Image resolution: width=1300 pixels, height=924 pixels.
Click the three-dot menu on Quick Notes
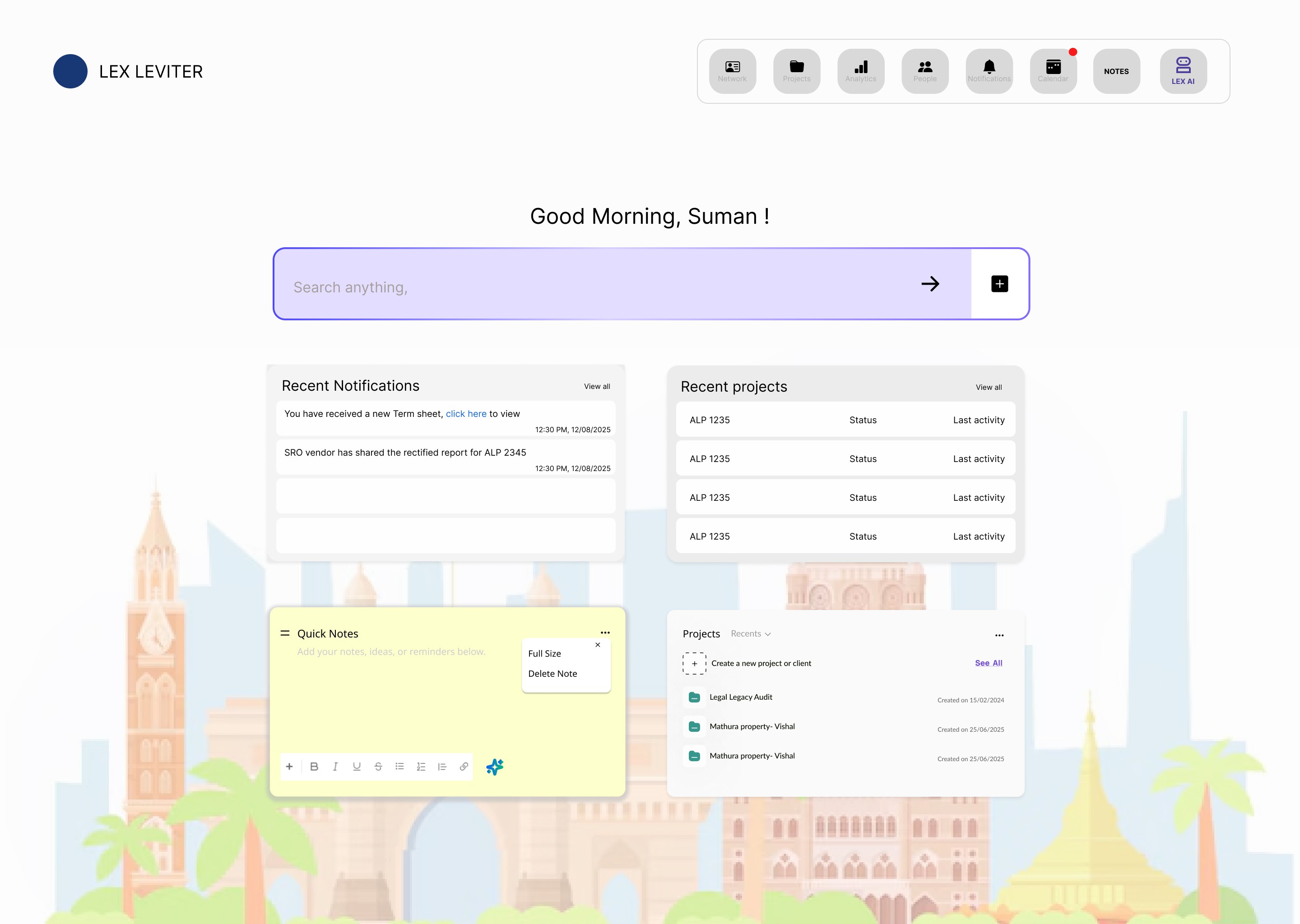tap(604, 632)
